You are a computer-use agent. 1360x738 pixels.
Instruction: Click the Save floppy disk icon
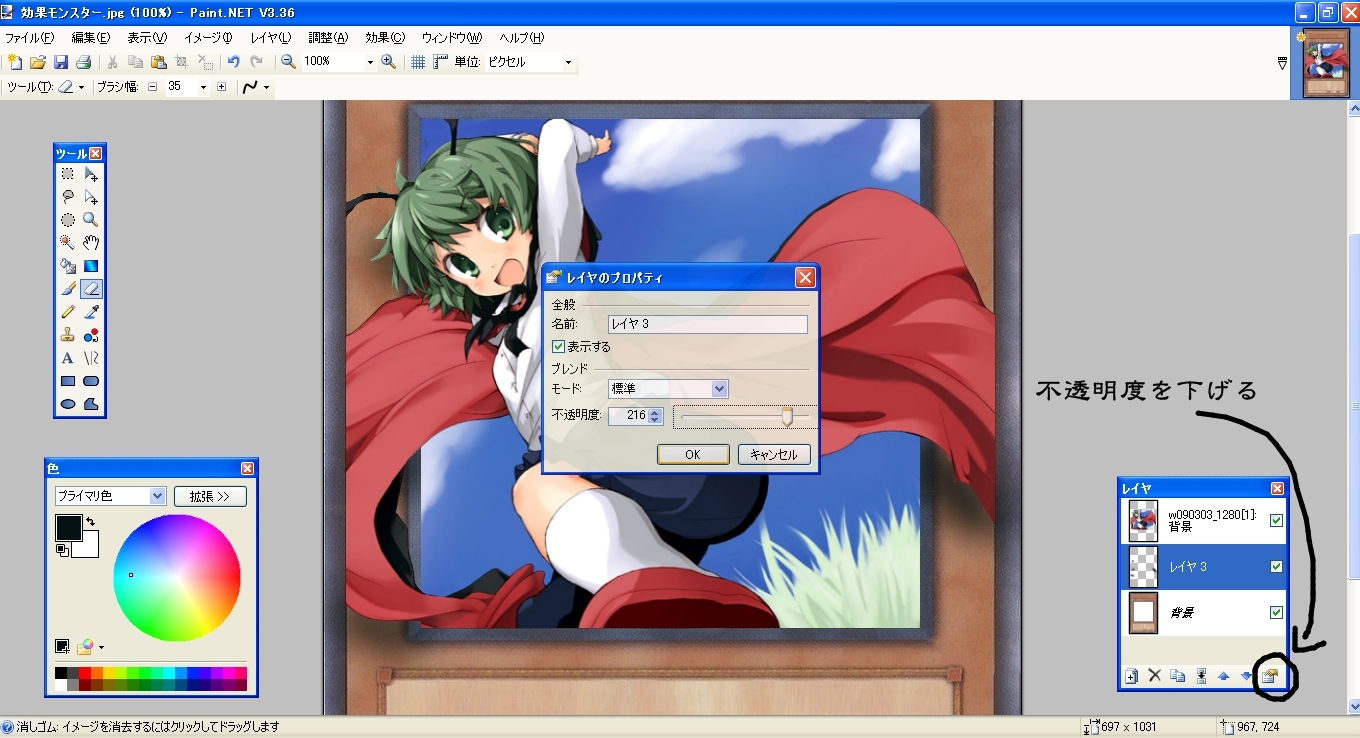coord(61,62)
